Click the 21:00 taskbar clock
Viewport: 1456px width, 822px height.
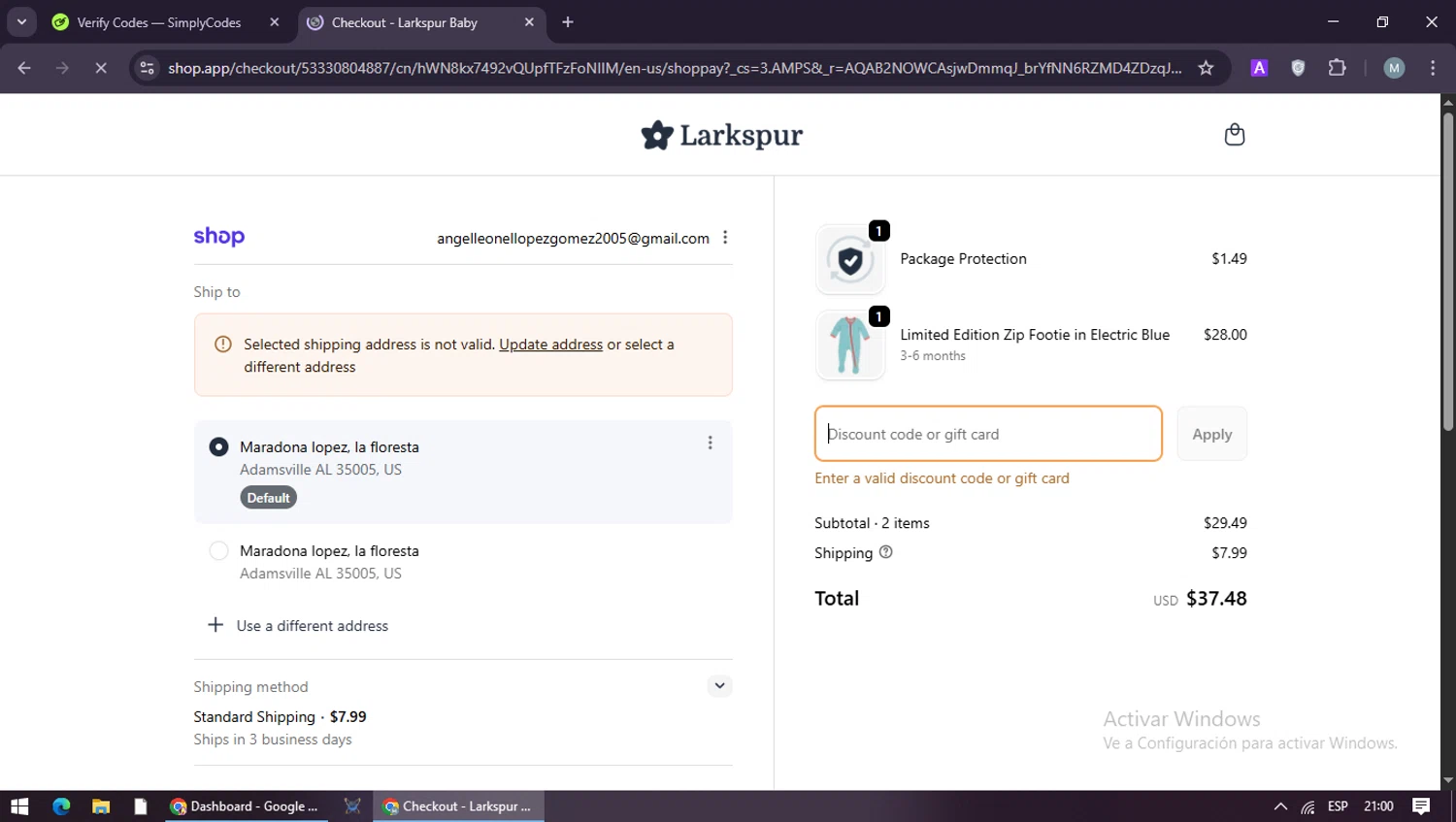pos(1378,806)
